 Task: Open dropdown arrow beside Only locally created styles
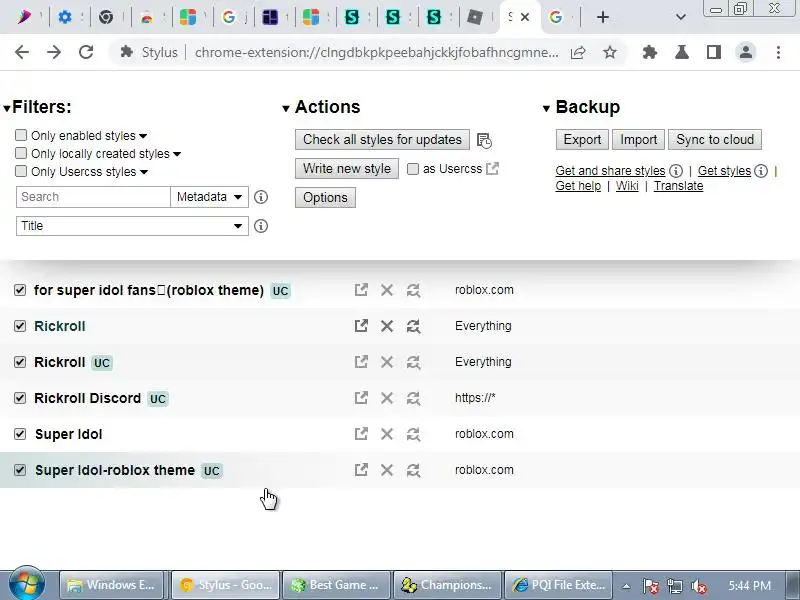[x=177, y=154]
